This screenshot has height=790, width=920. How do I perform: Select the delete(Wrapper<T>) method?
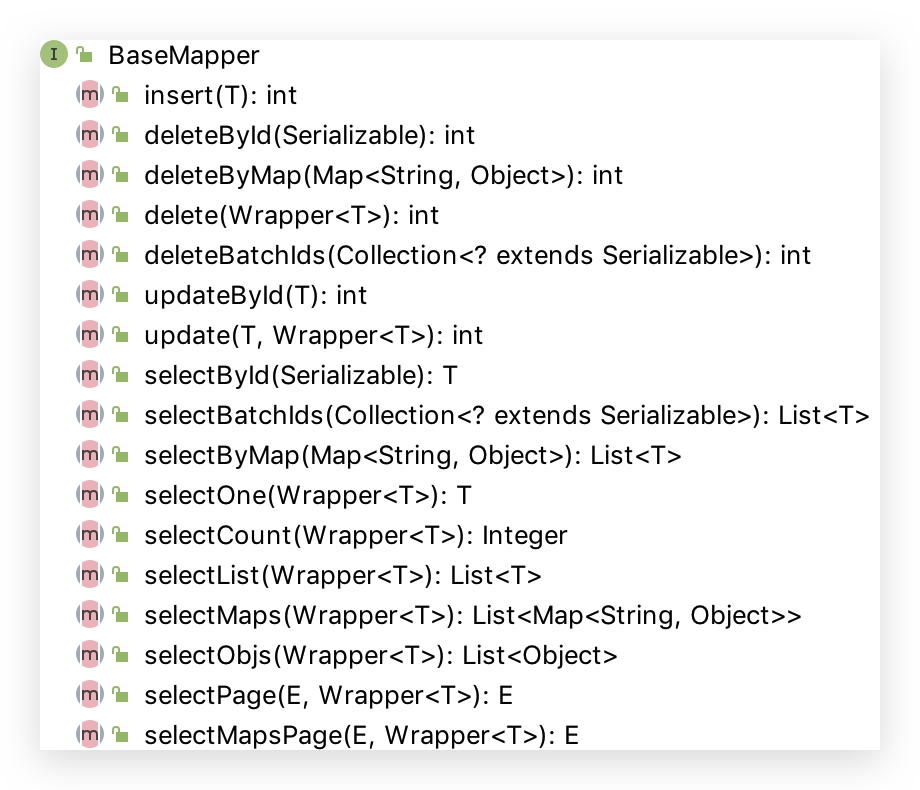tap(291, 215)
